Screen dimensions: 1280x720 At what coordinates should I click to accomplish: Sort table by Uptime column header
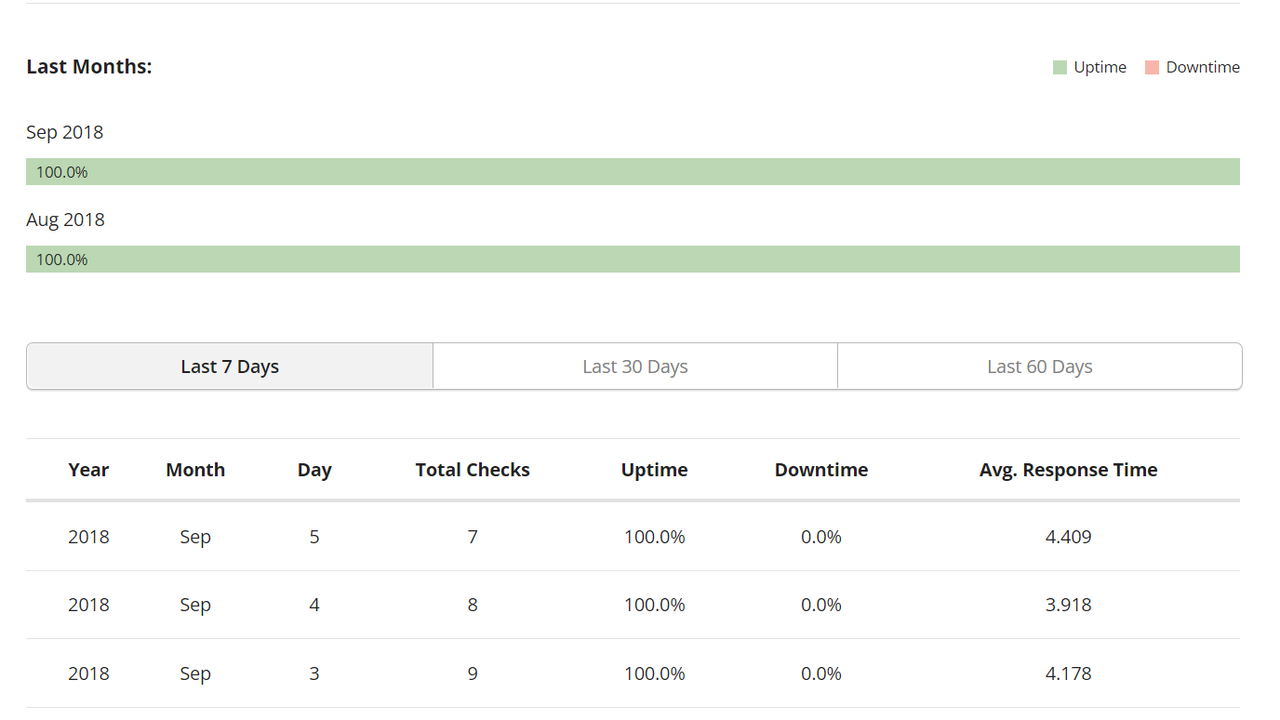654,470
